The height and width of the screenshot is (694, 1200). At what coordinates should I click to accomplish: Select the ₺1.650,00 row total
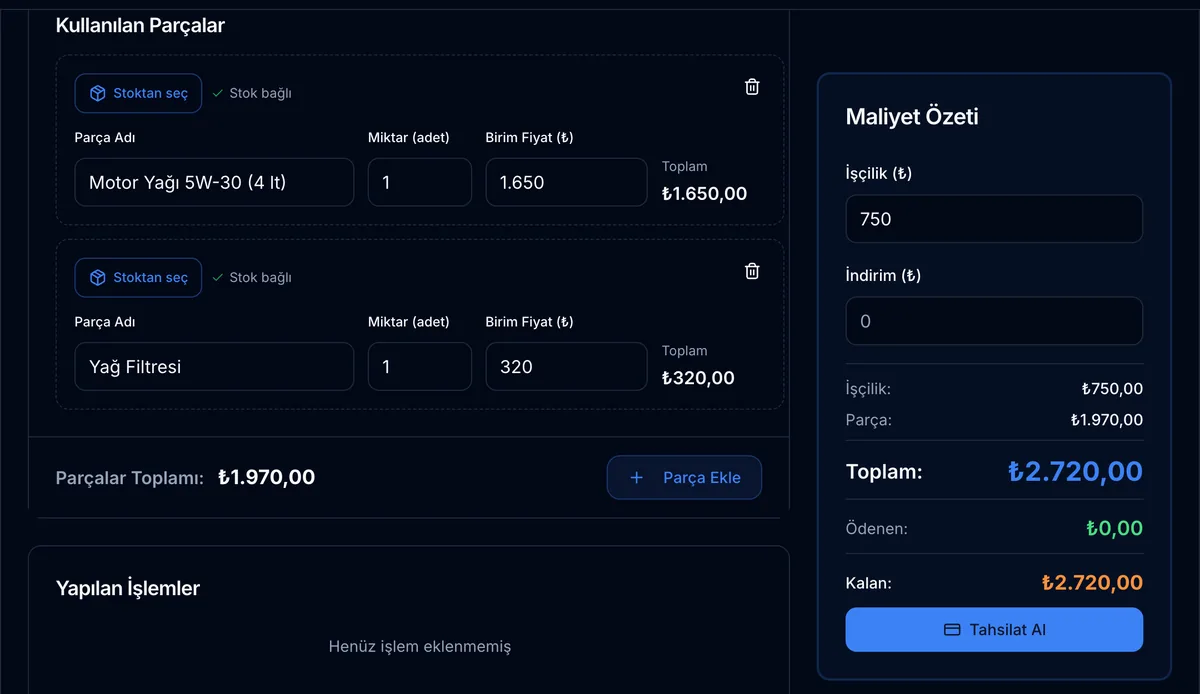point(704,194)
